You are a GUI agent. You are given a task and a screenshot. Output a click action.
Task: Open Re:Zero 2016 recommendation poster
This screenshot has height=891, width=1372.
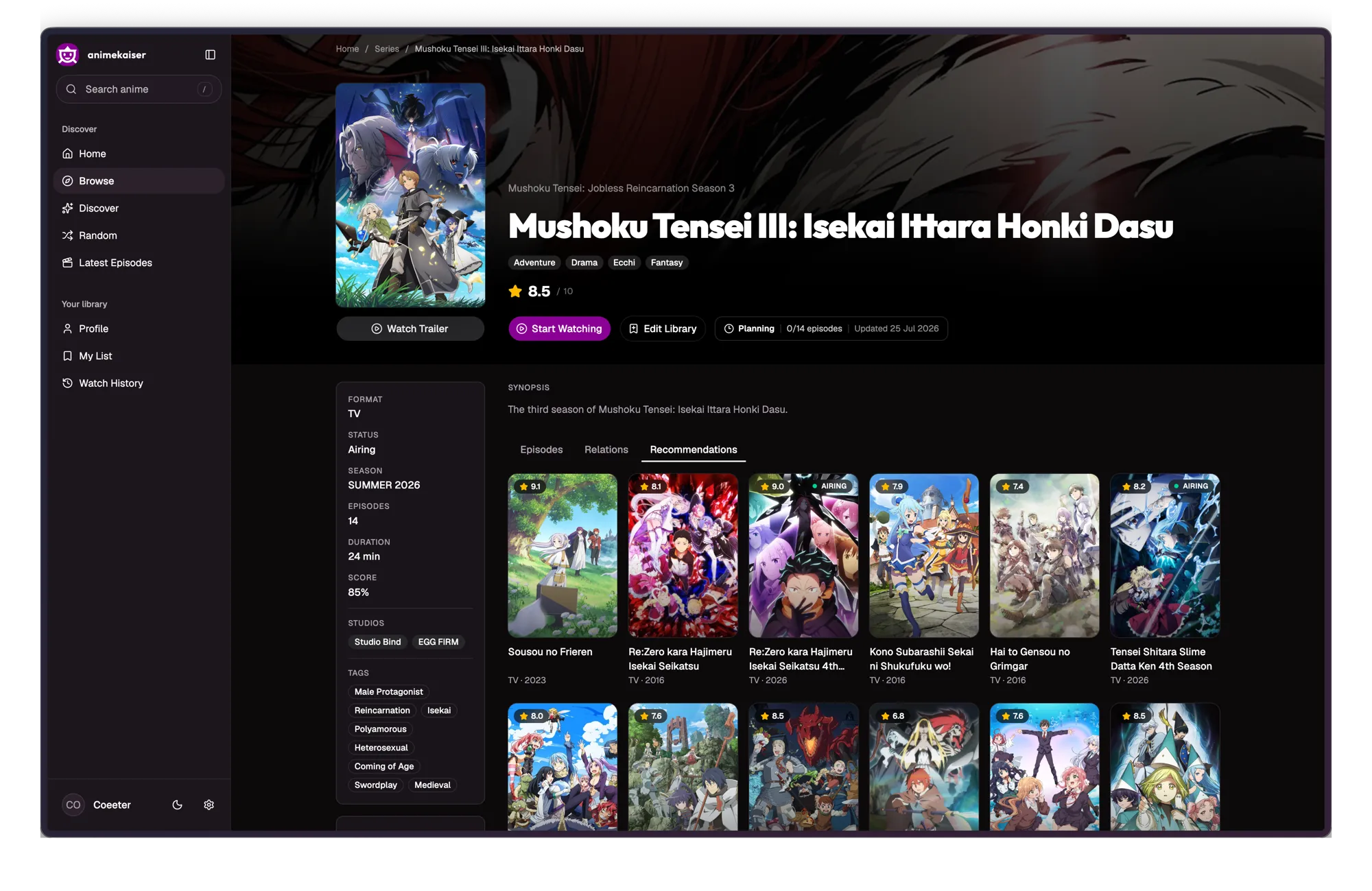pos(683,556)
